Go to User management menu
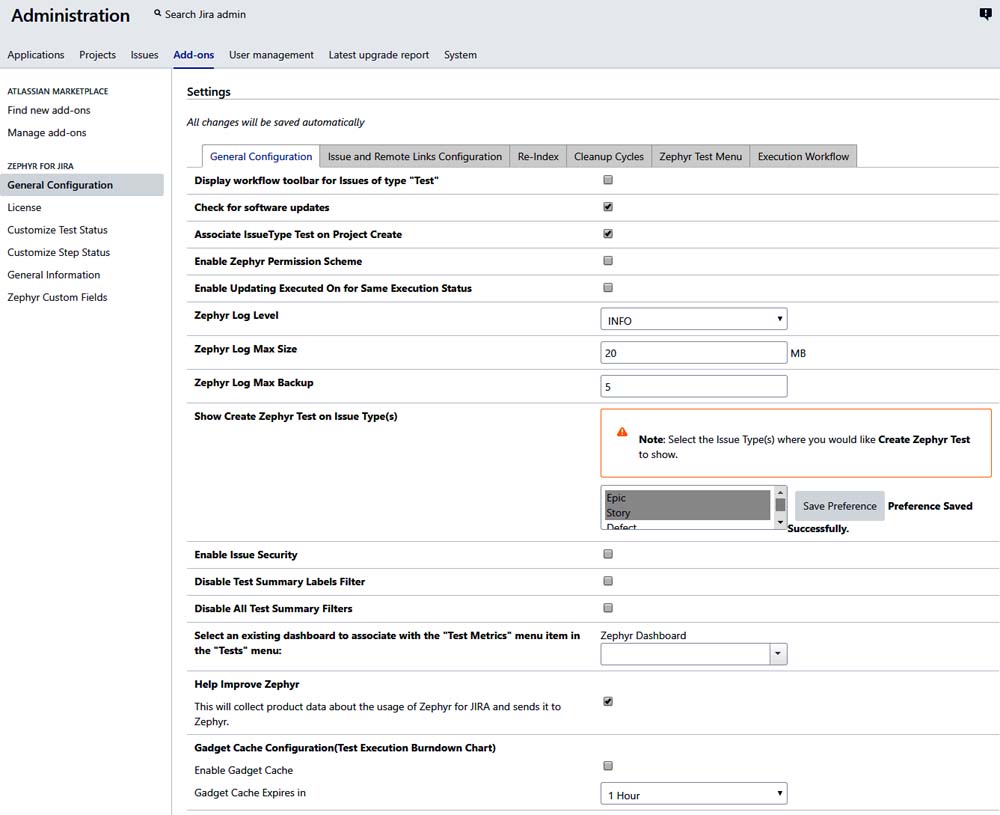Image resolution: width=1000 pixels, height=815 pixels. coord(271,55)
